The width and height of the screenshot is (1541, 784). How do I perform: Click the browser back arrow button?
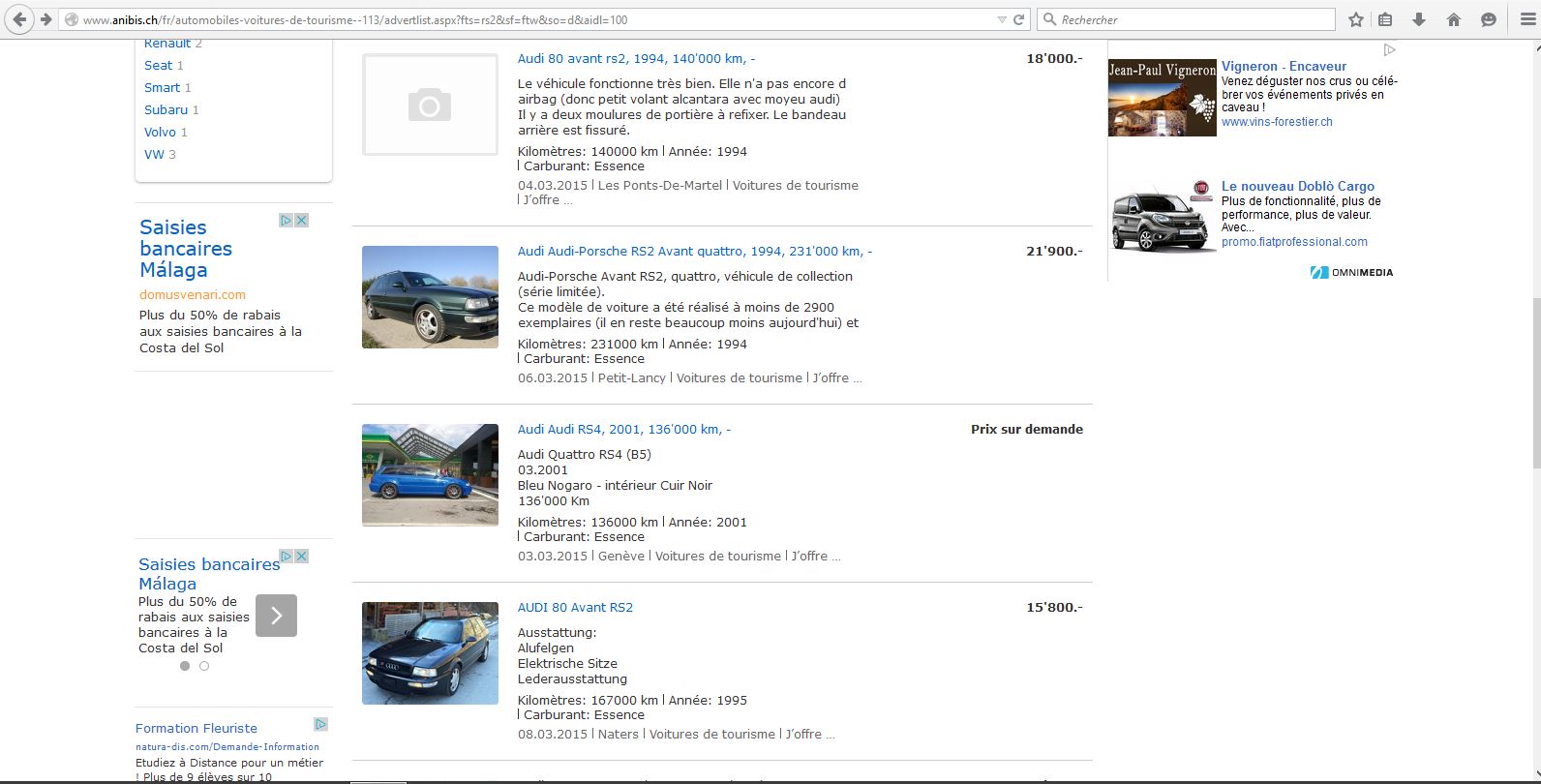pos(19,19)
